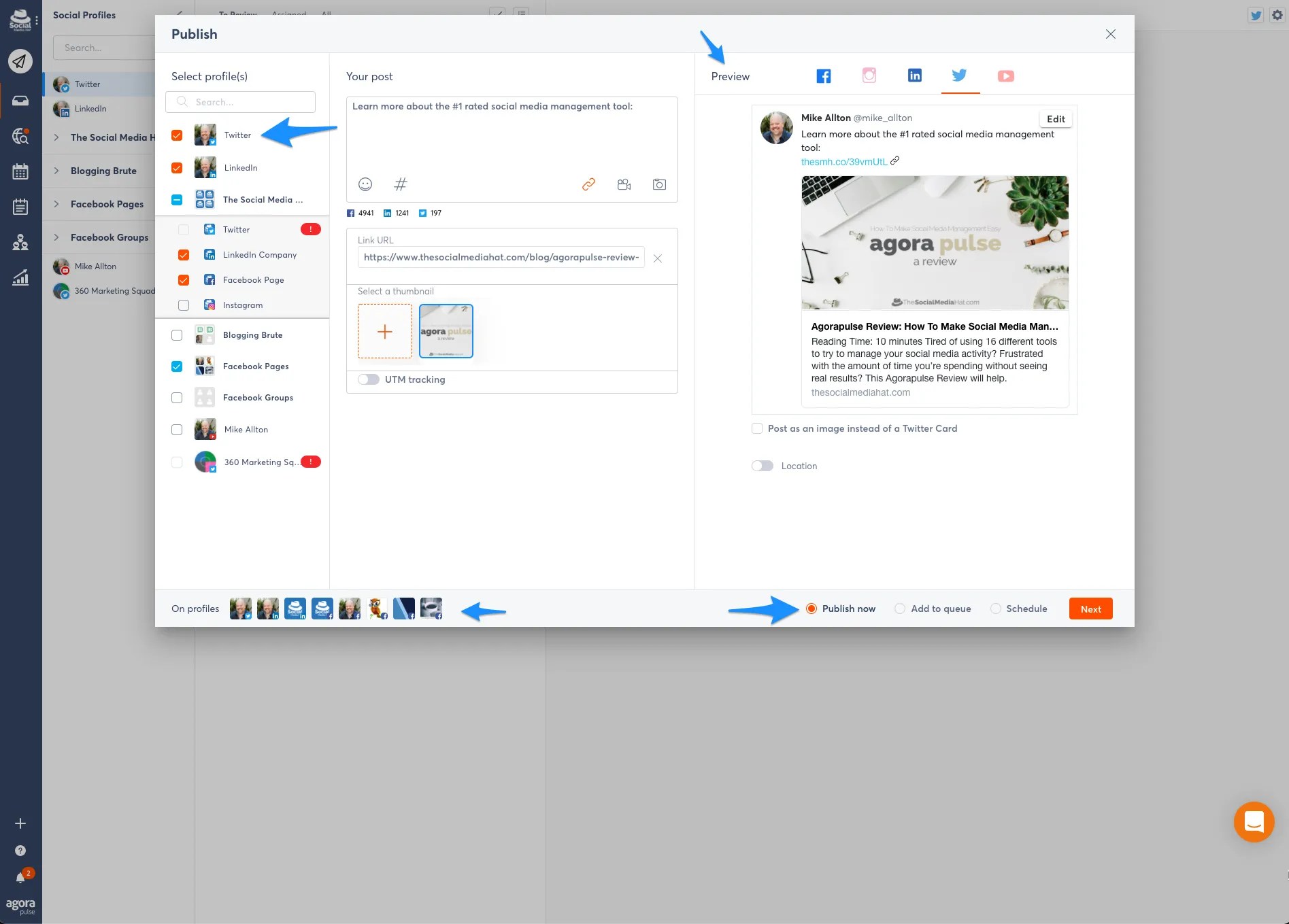The image size is (1289, 924).
Task: Open the orange chat support bubble
Action: (x=1254, y=822)
